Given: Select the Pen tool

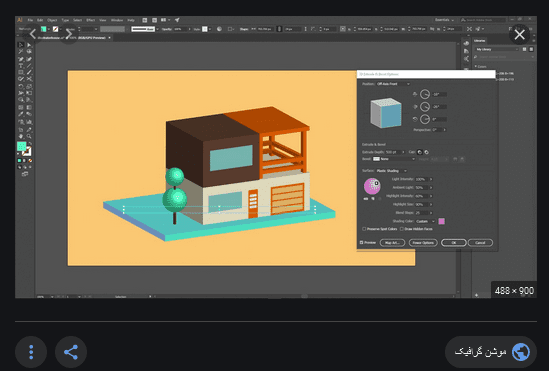Looking at the screenshot, I should (x=21, y=59).
